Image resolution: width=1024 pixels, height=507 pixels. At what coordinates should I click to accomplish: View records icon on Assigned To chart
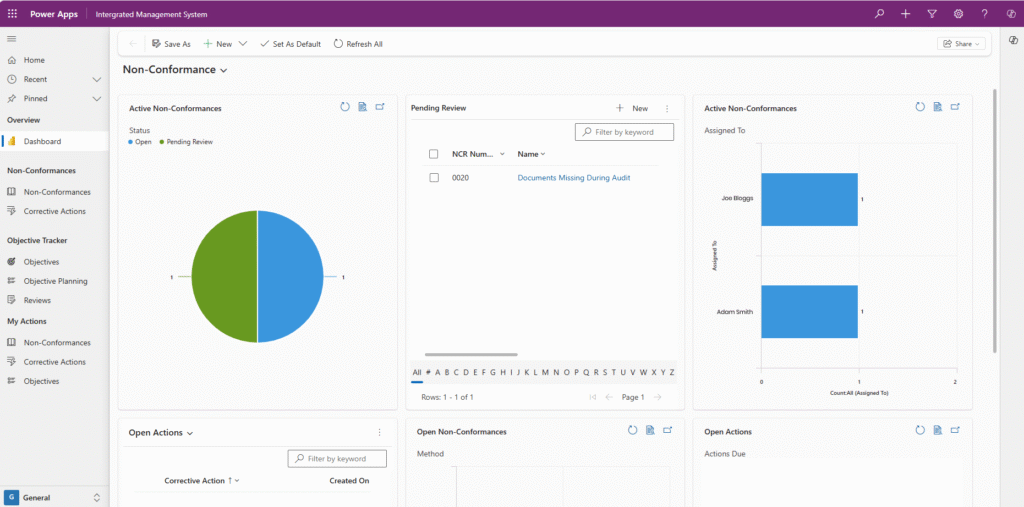tap(937, 107)
